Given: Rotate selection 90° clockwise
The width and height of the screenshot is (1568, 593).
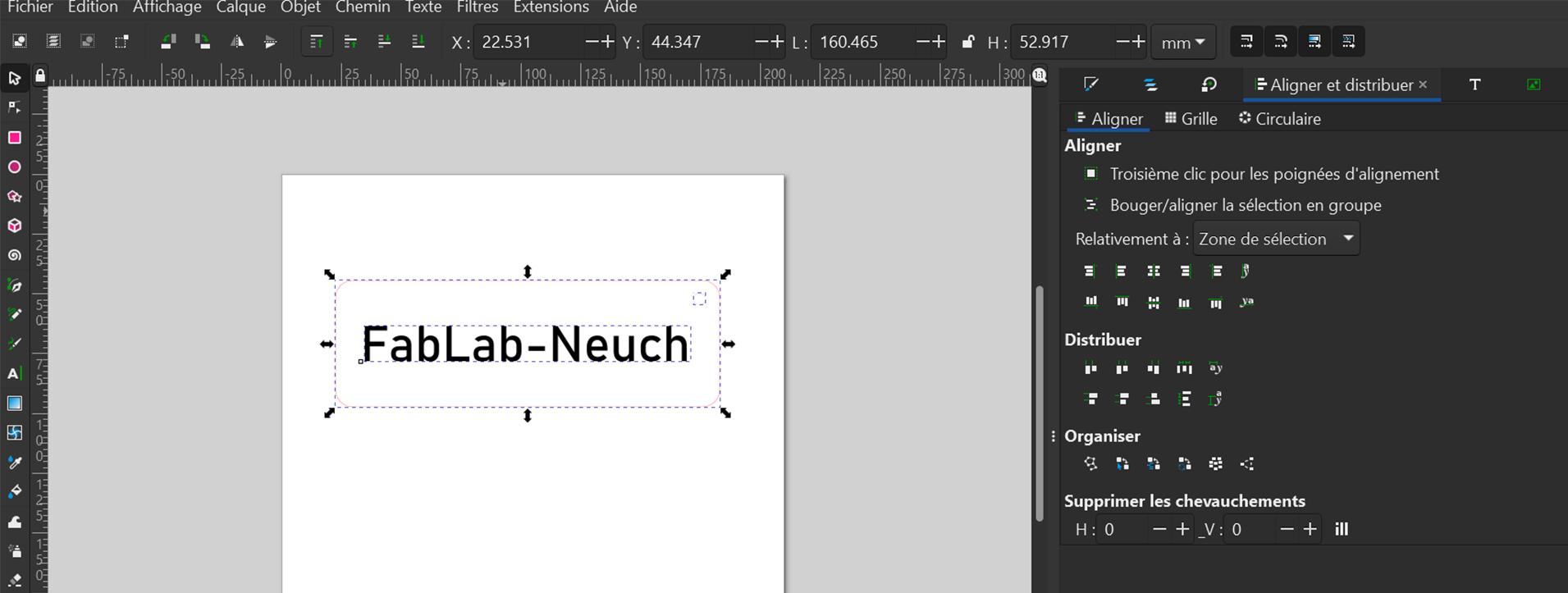Looking at the screenshot, I should [x=202, y=41].
